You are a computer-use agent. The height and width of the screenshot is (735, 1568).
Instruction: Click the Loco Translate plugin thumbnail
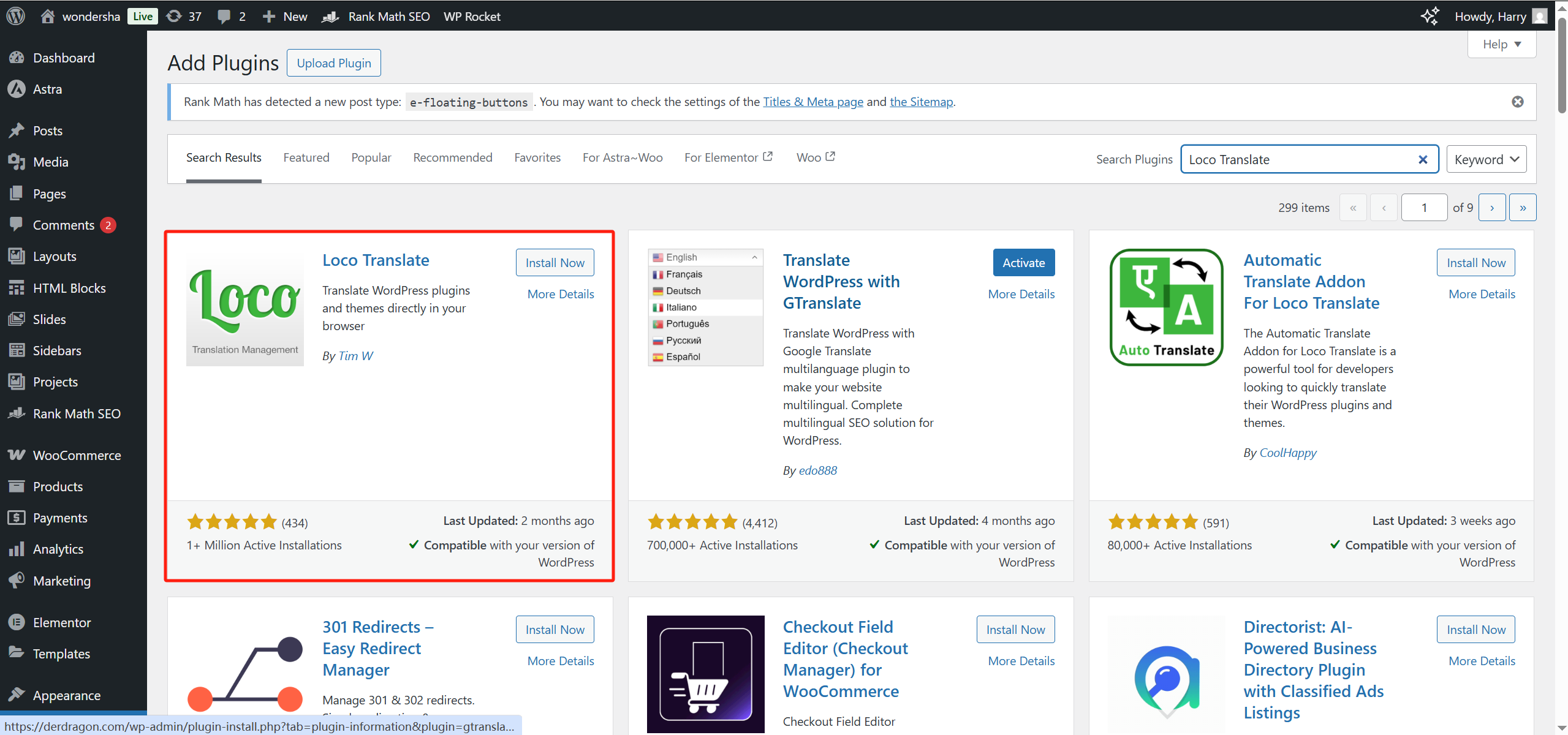(x=245, y=307)
